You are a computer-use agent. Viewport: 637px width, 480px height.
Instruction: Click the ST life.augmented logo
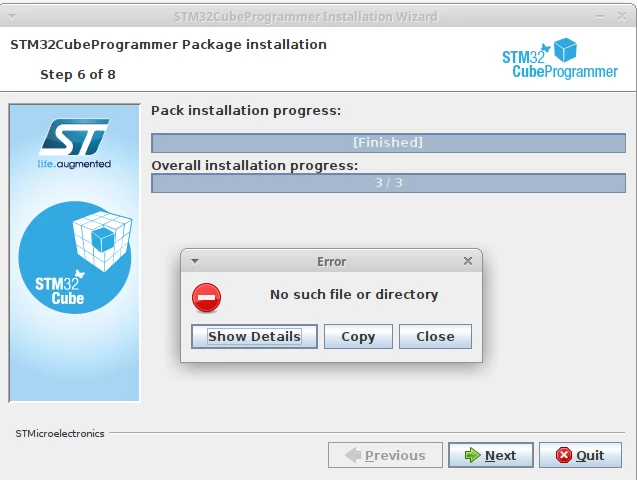coord(74,143)
